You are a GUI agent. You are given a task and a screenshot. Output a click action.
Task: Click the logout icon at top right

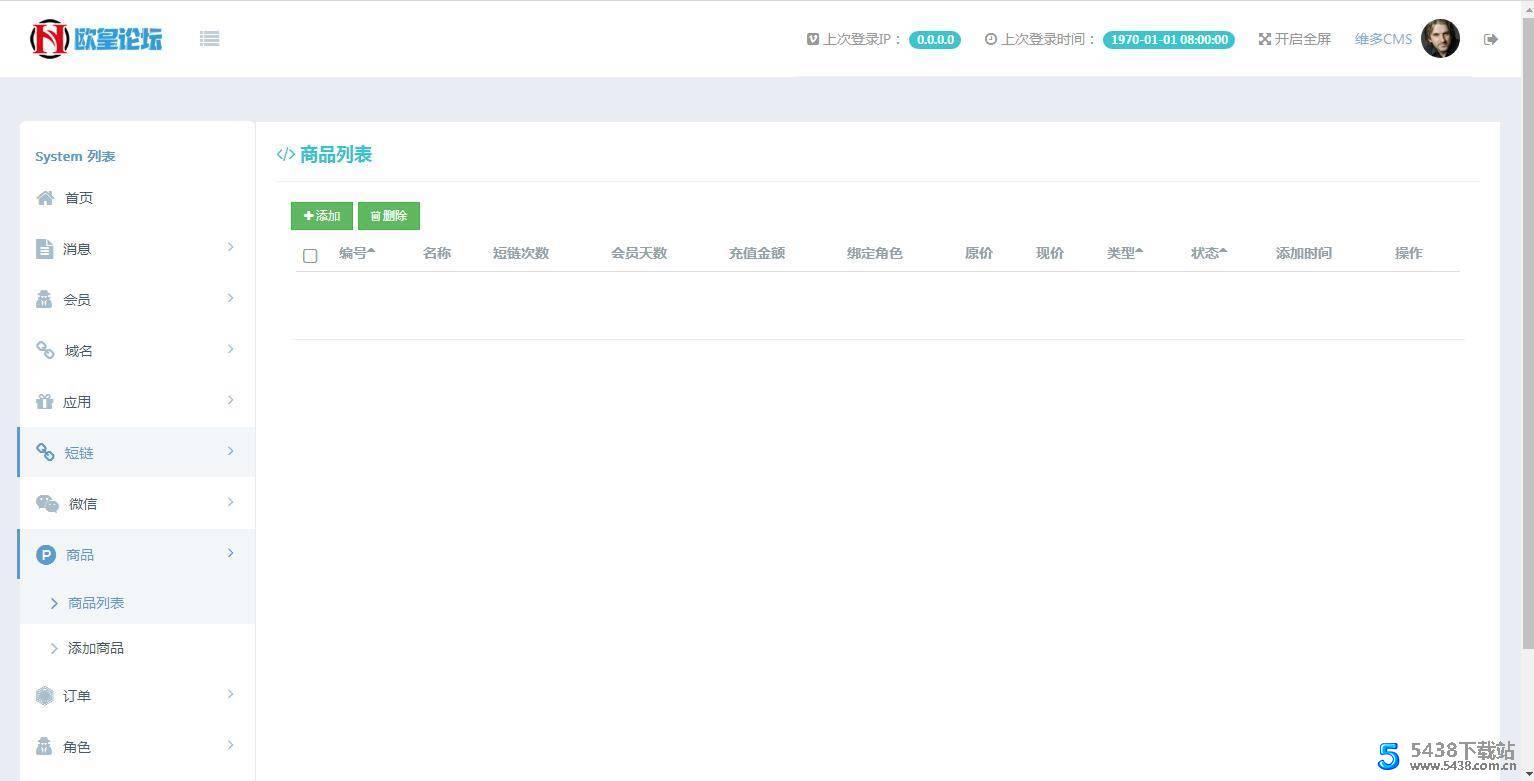pyautogui.click(x=1490, y=38)
